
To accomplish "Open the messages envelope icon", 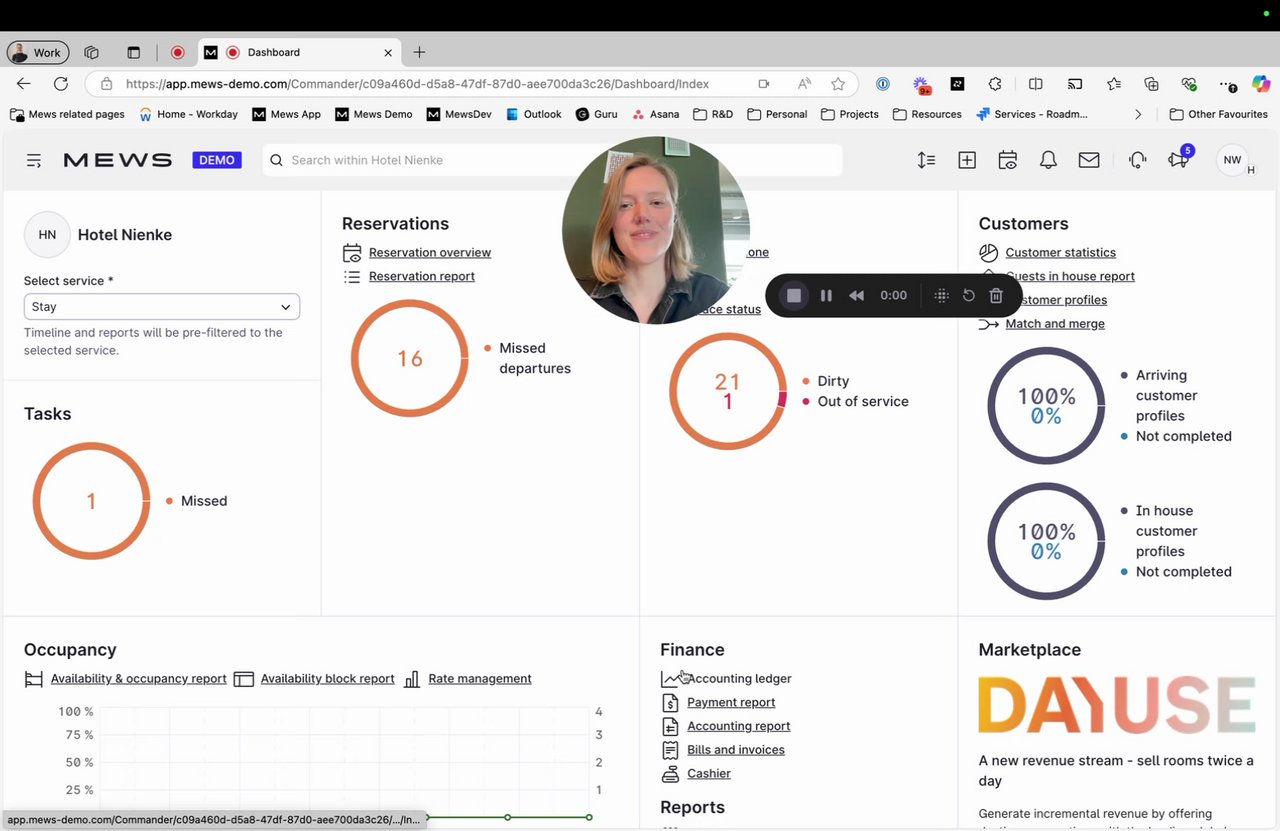I will pyautogui.click(x=1089, y=160).
